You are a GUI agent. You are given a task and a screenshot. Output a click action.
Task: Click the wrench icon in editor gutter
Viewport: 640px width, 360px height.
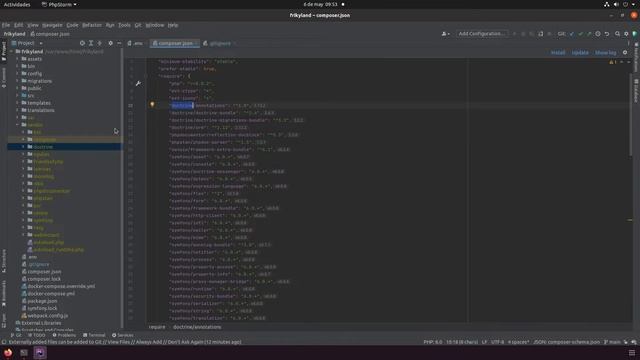click(138, 83)
